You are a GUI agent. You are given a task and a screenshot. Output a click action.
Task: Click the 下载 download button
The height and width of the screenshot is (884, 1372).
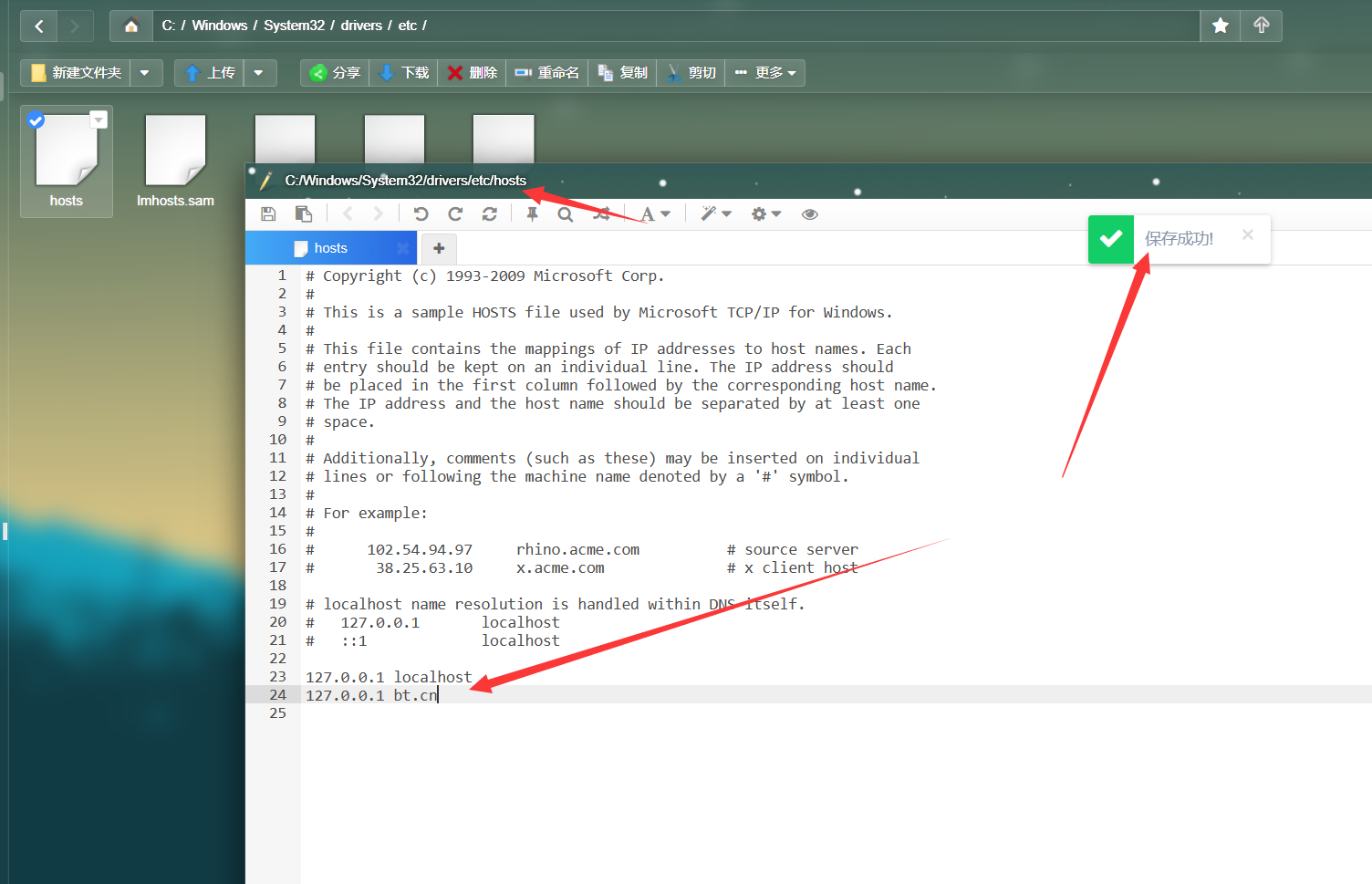click(403, 73)
